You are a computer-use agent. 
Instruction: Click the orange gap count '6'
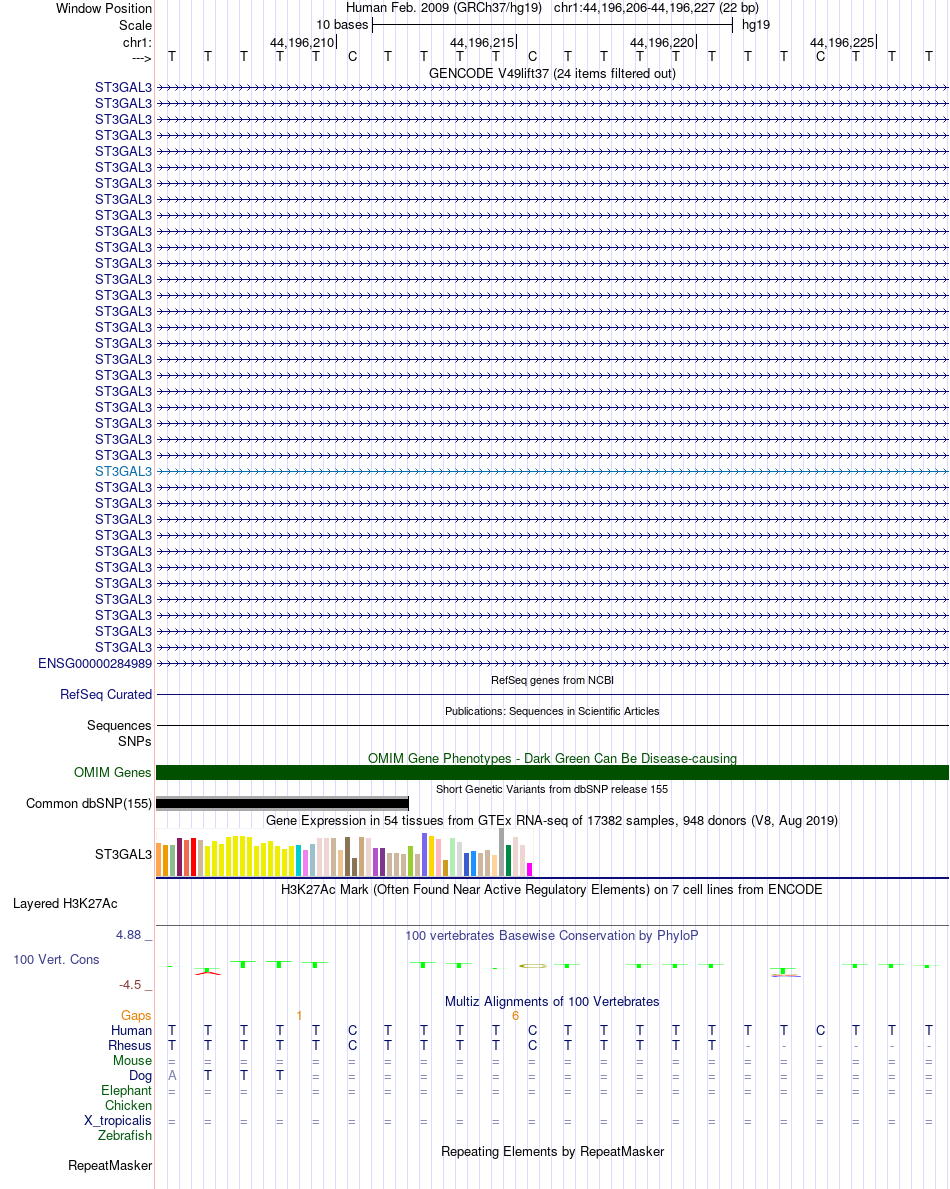[x=516, y=1016]
